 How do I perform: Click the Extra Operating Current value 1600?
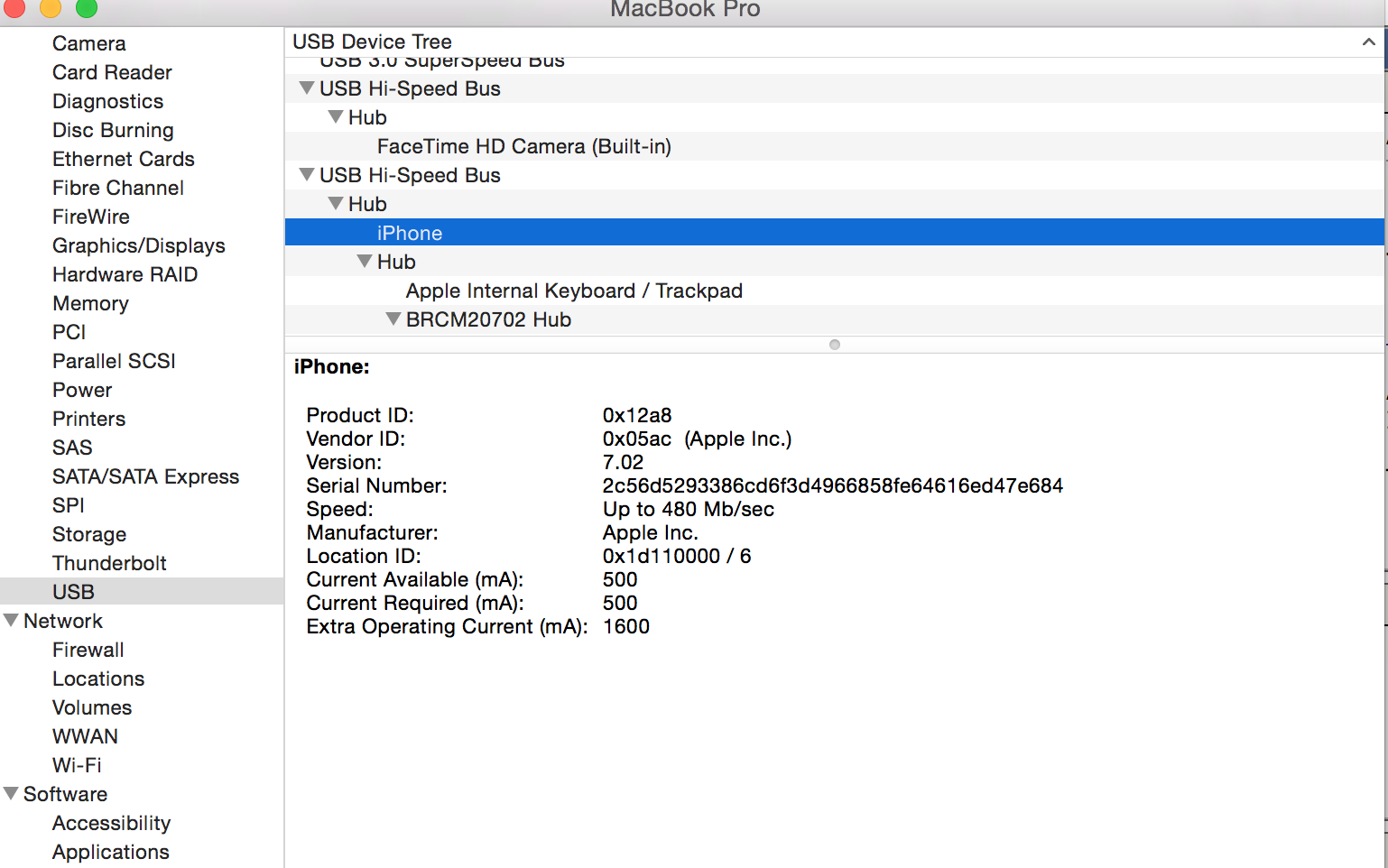626,626
